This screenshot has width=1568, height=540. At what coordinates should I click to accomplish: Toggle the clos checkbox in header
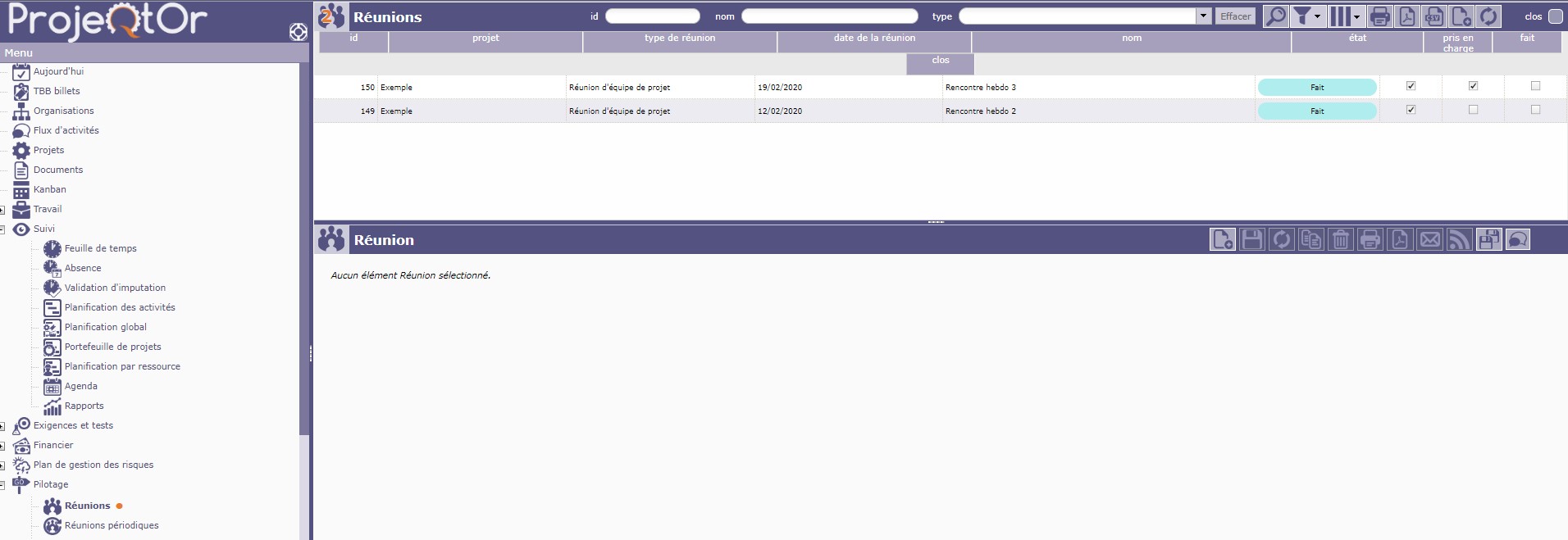1555,16
